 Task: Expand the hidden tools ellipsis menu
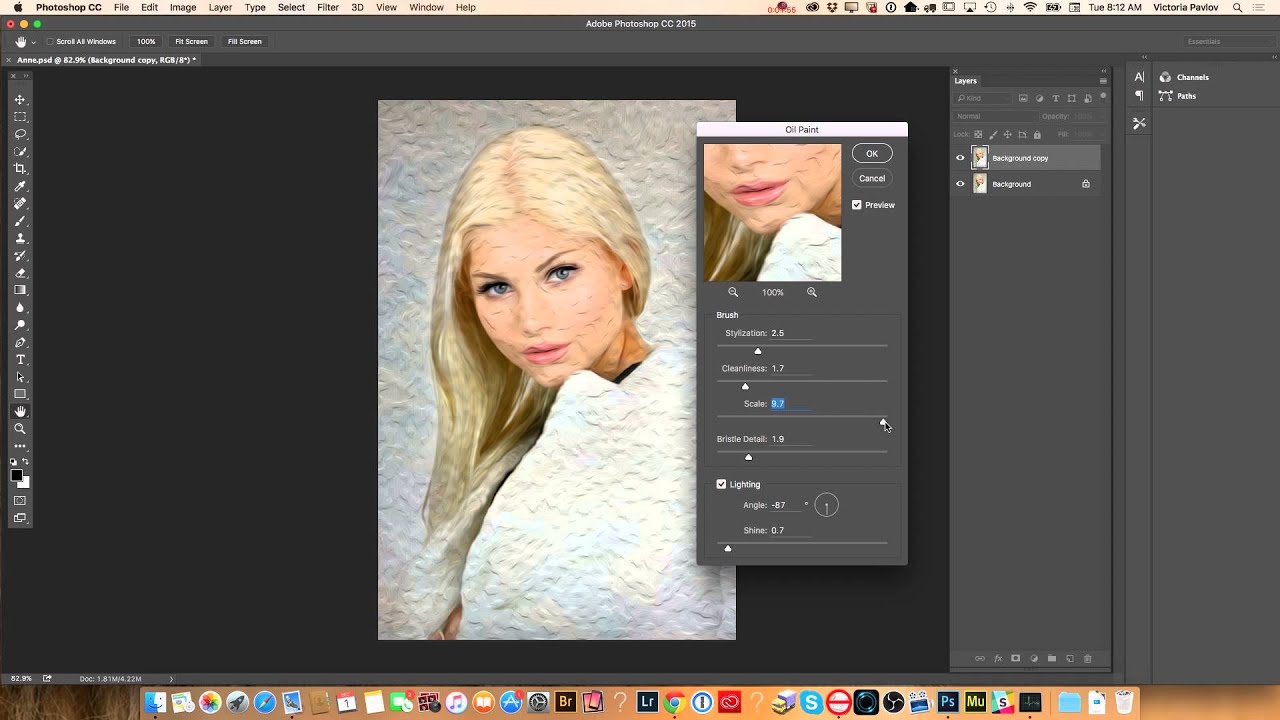[20, 446]
